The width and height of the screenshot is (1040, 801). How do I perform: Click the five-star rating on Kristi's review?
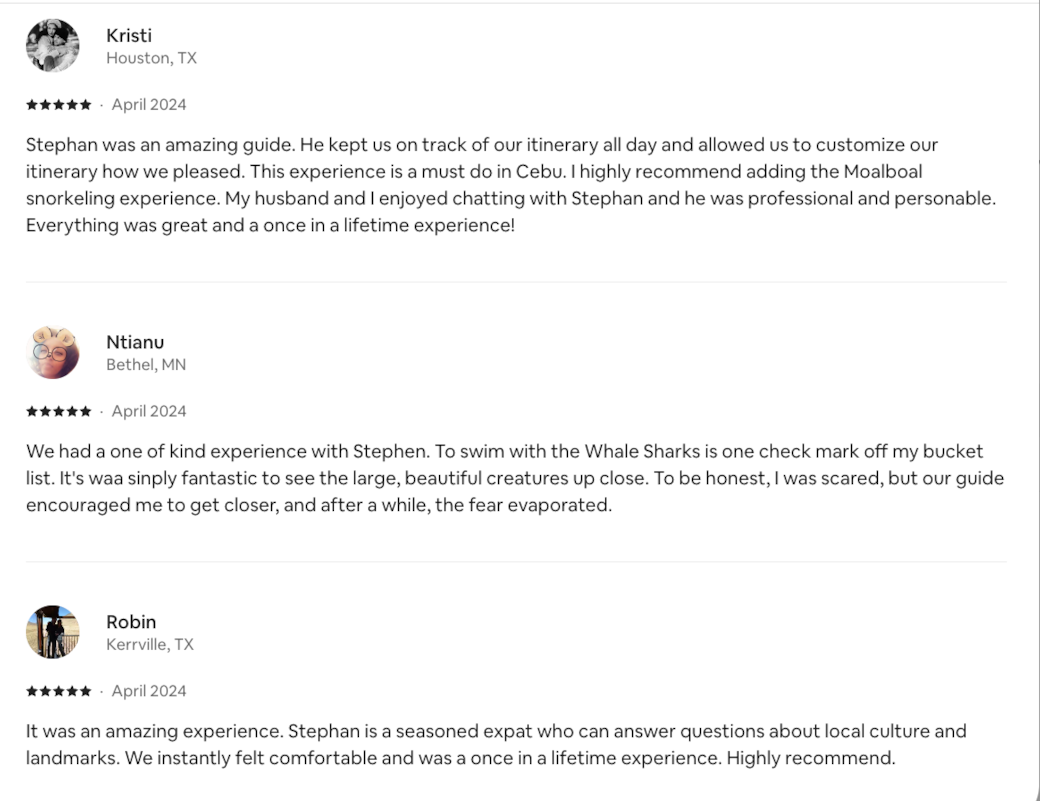(59, 105)
